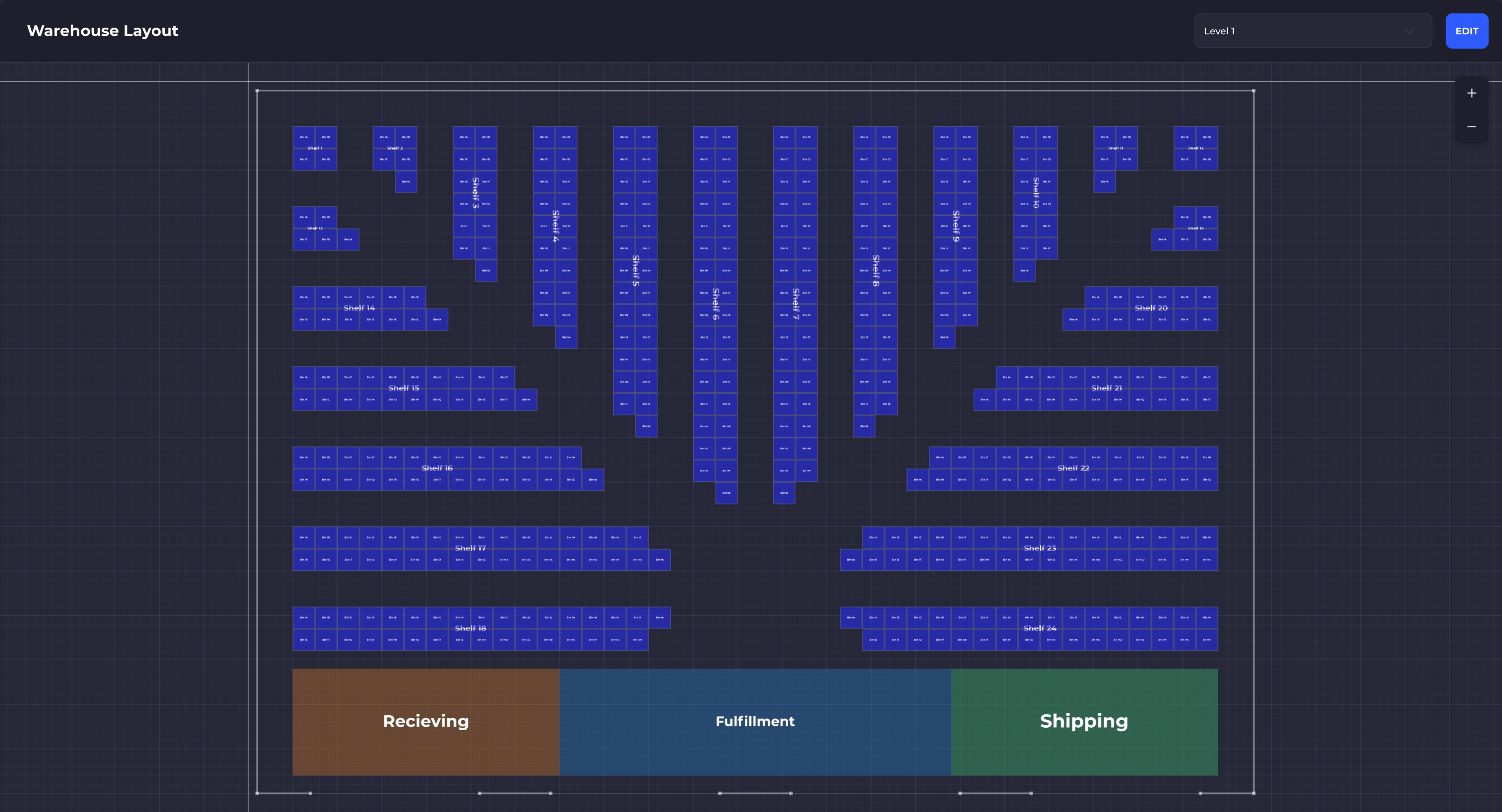Image resolution: width=1502 pixels, height=812 pixels.
Task: Click the zoom out minus icon
Action: point(1472,126)
